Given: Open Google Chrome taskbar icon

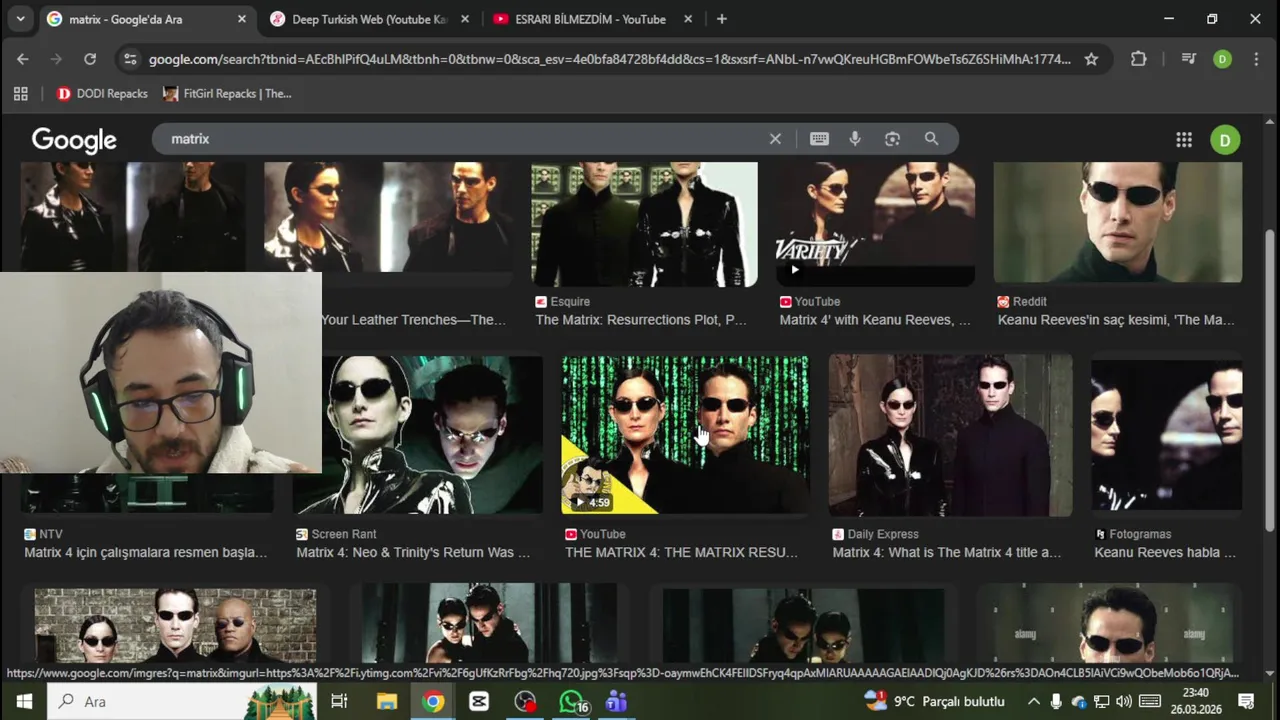Looking at the screenshot, I should (x=433, y=701).
